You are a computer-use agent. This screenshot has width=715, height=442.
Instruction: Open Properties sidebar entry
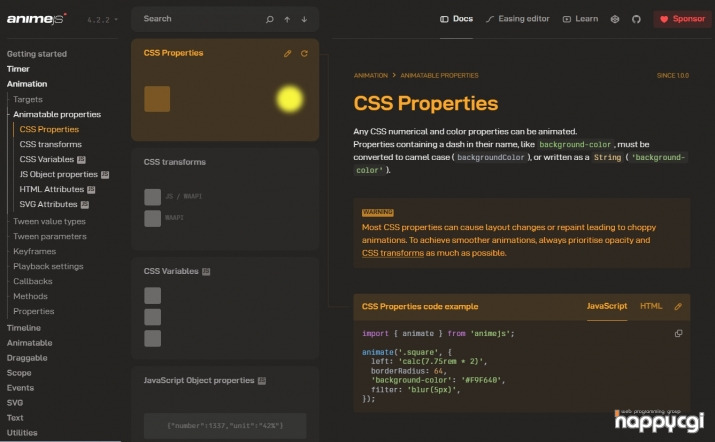(34, 311)
